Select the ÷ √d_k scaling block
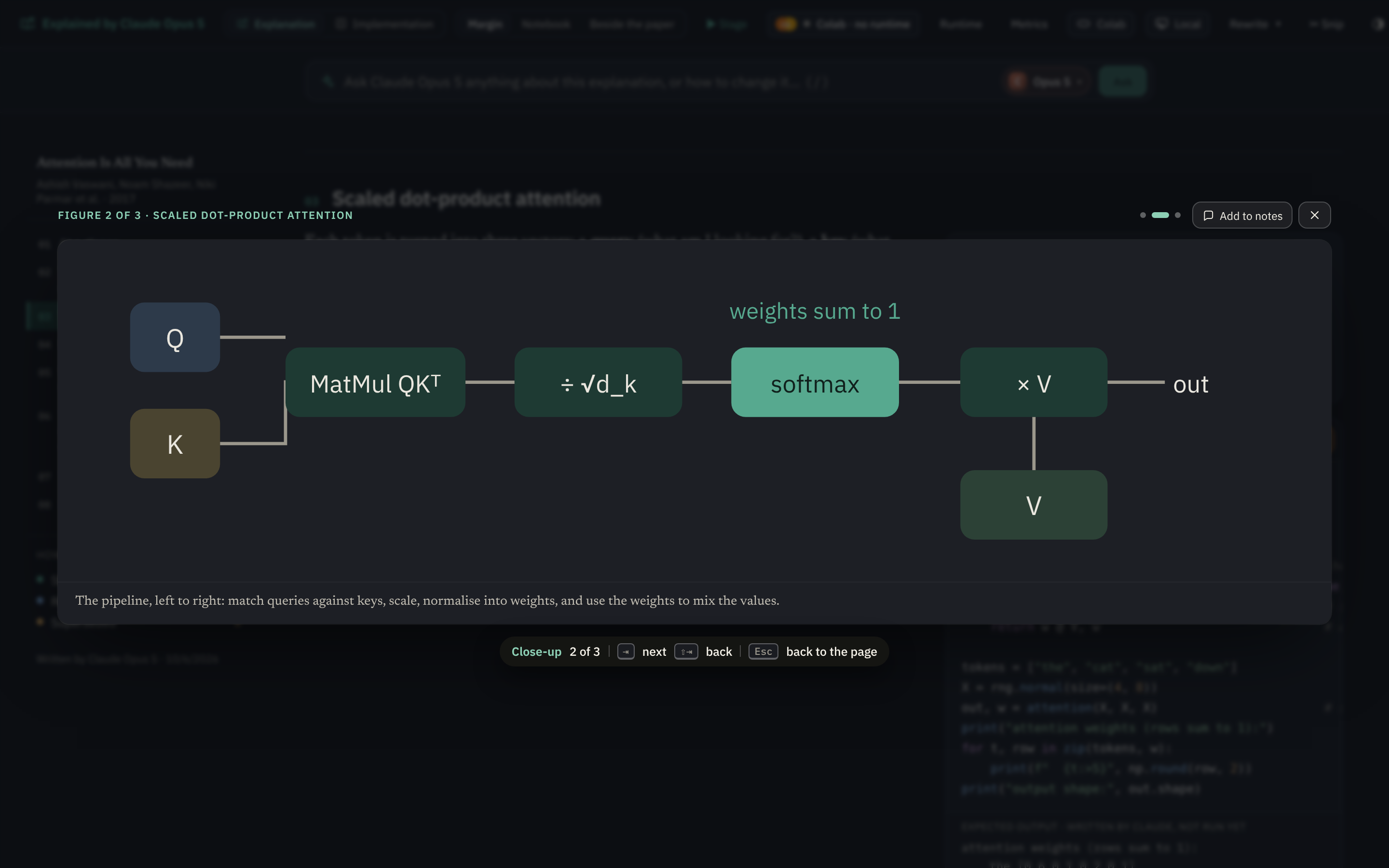The height and width of the screenshot is (868, 1389). coord(598,382)
